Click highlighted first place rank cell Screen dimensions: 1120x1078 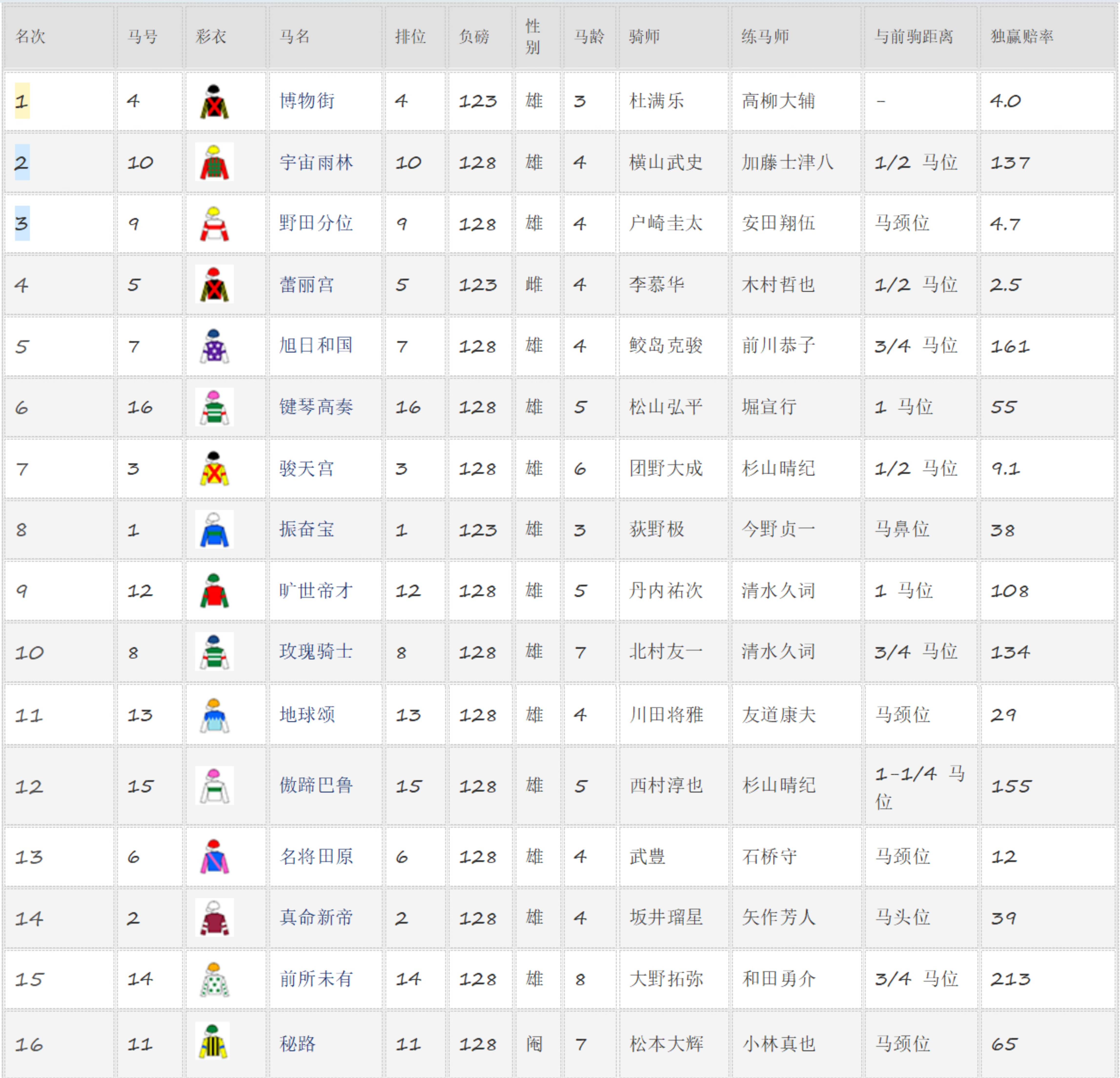22,102
